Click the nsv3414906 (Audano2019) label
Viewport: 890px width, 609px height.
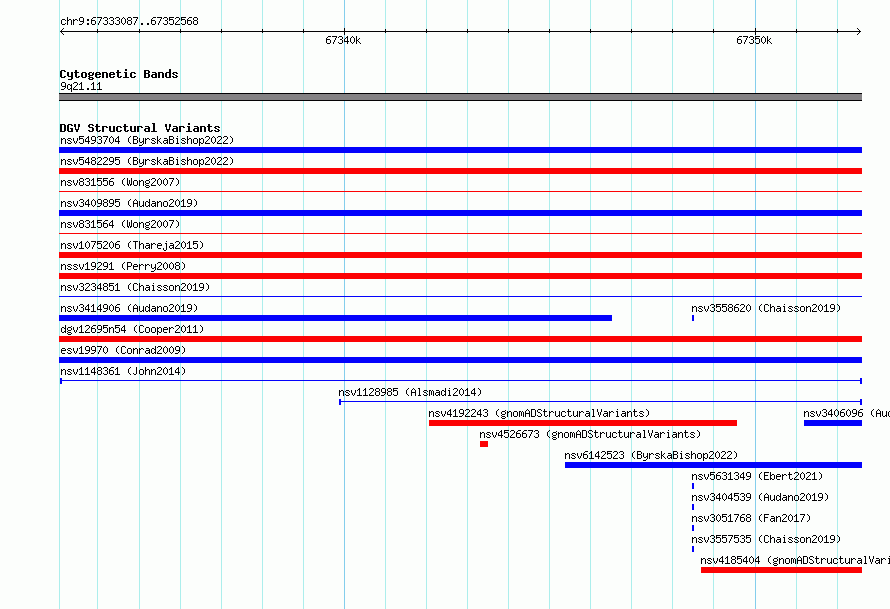pos(129,308)
